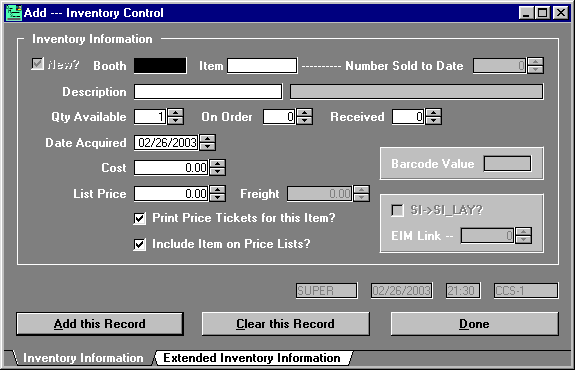Decrease Number Sold to Date with down arrow

(x=535, y=70)
